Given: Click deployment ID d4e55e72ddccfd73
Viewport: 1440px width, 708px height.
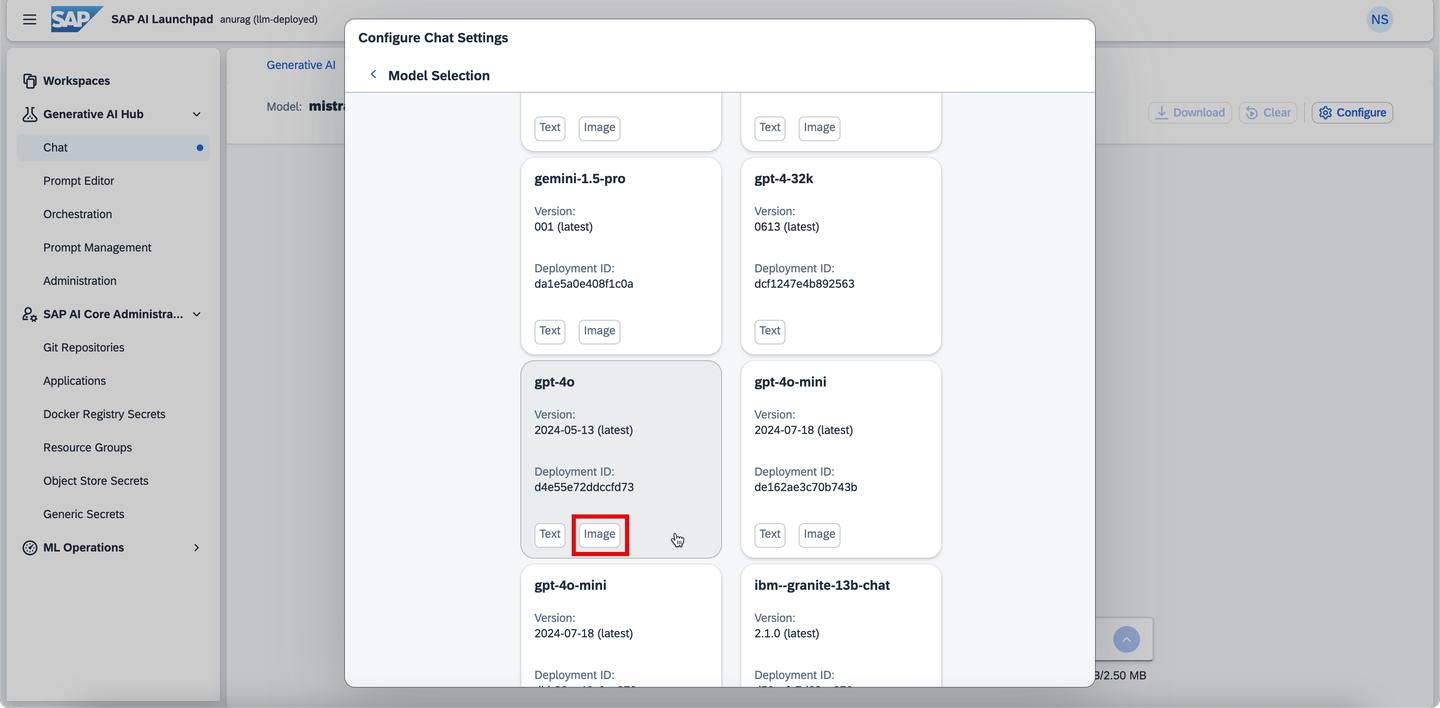Looking at the screenshot, I should (x=584, y=488).
